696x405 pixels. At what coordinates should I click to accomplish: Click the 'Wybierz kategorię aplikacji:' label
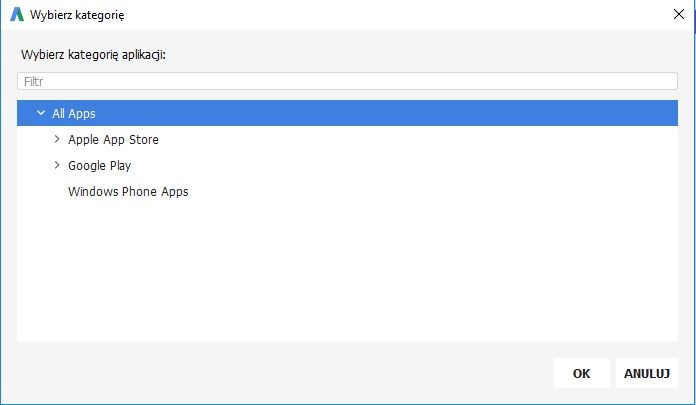coord(93,54)
